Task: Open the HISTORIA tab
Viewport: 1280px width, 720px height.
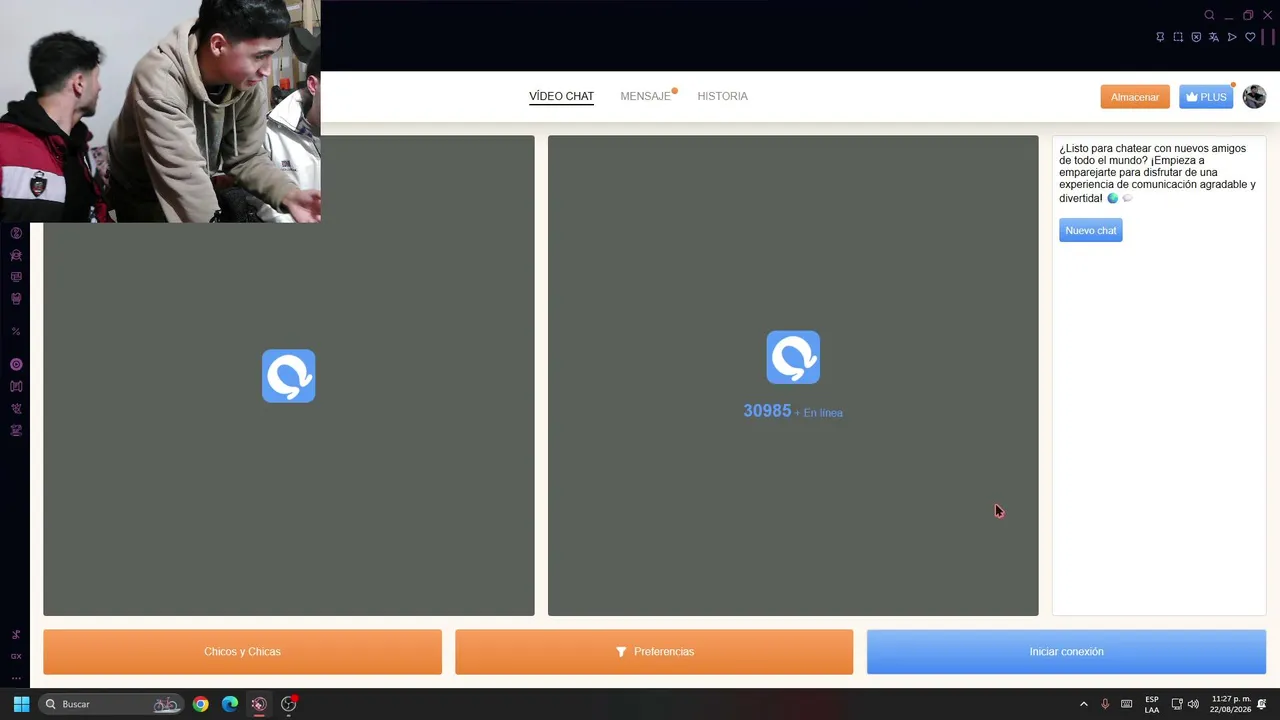Action: pos(722,96)
